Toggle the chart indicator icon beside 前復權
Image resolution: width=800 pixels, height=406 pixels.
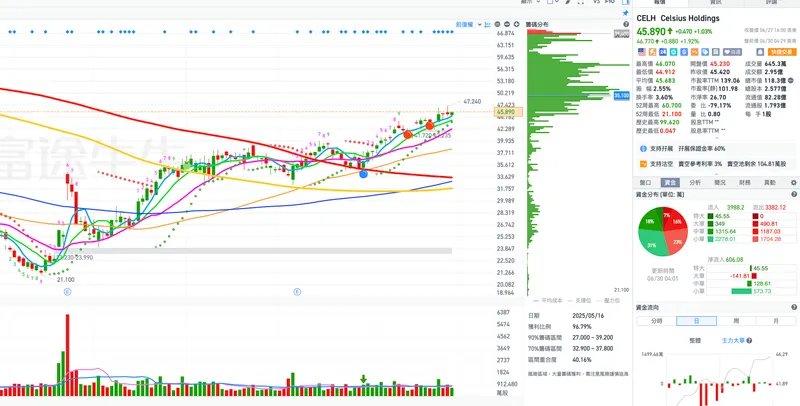pos(487,24)
